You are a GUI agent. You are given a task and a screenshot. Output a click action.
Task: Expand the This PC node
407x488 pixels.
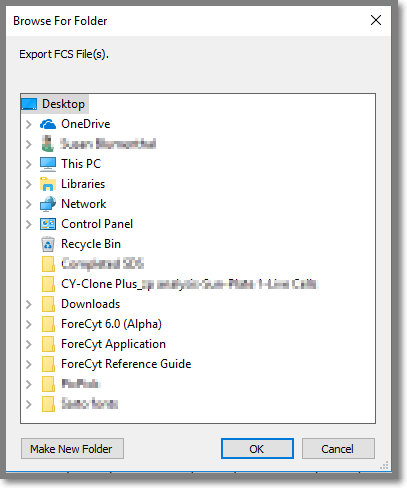coord(29,164)
